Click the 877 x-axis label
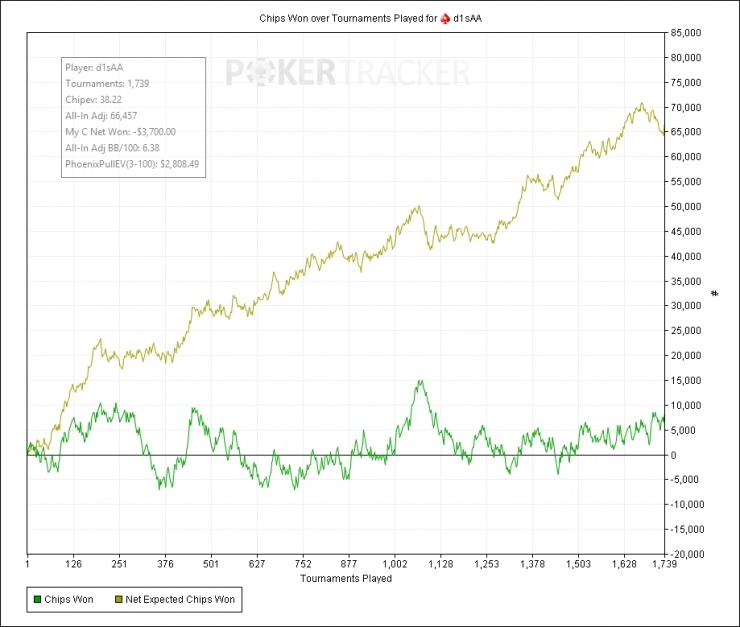 pyautogui.click(x=349, y=564)
